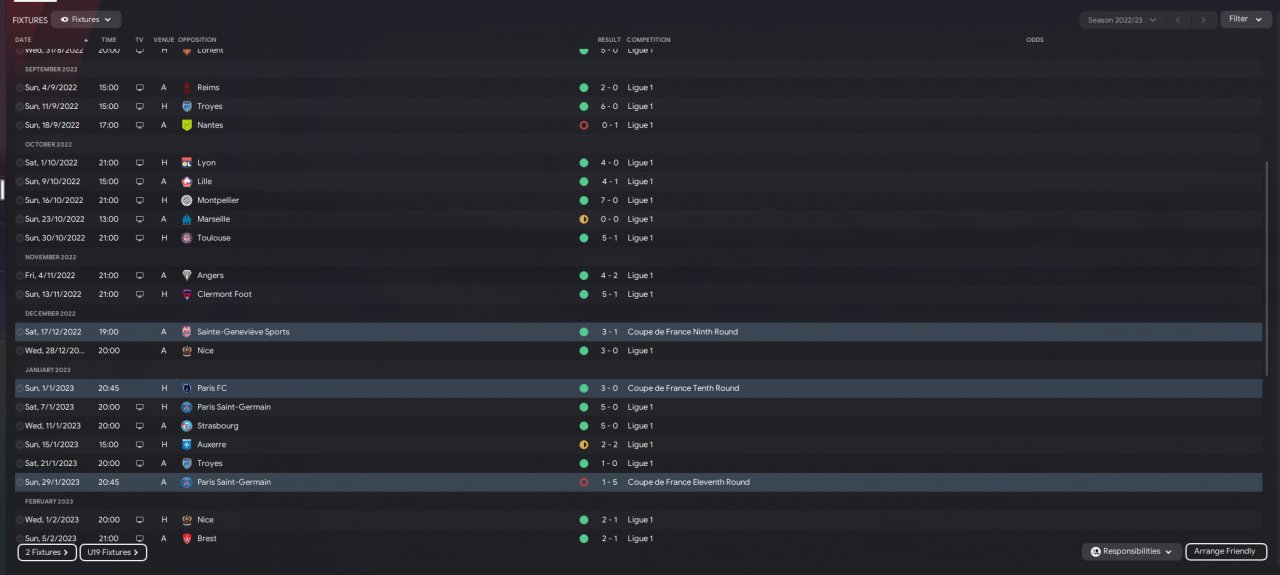The height and width of the screenshot is (575, 1280).
Task: Open the U19 Fixtures link
Action: 113,552
